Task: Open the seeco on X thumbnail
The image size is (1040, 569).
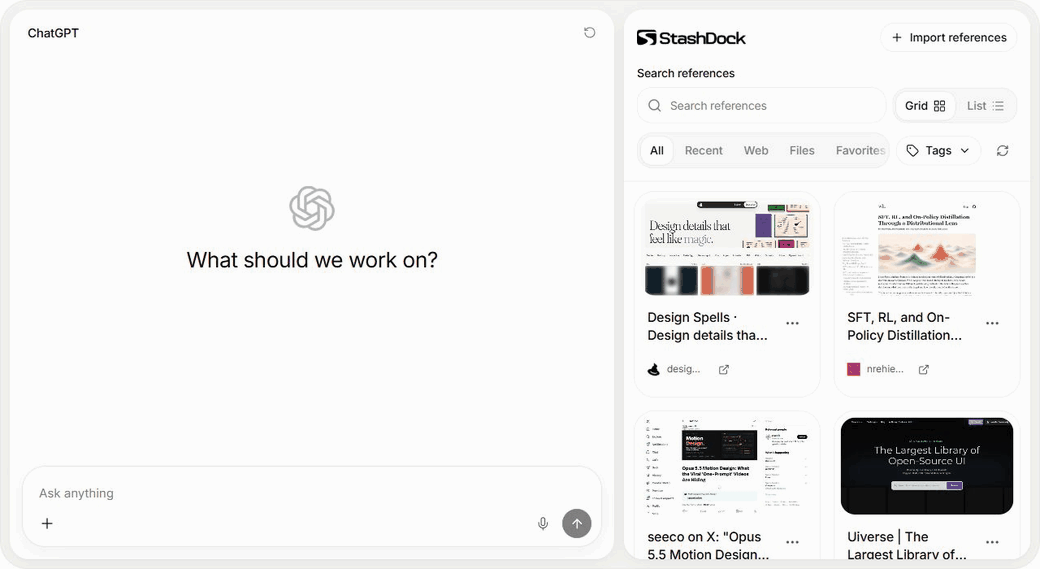Action: tap(727, 466)
